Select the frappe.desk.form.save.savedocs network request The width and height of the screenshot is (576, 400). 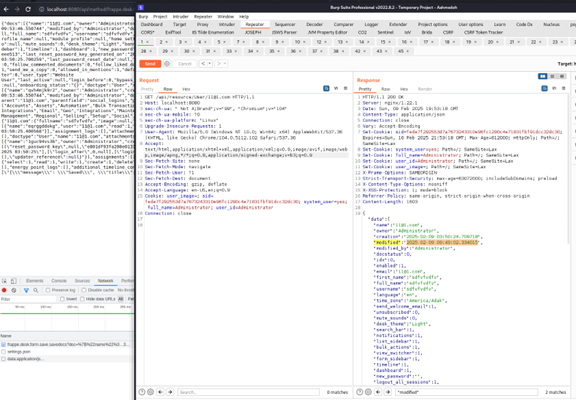(x=68, y=345)
